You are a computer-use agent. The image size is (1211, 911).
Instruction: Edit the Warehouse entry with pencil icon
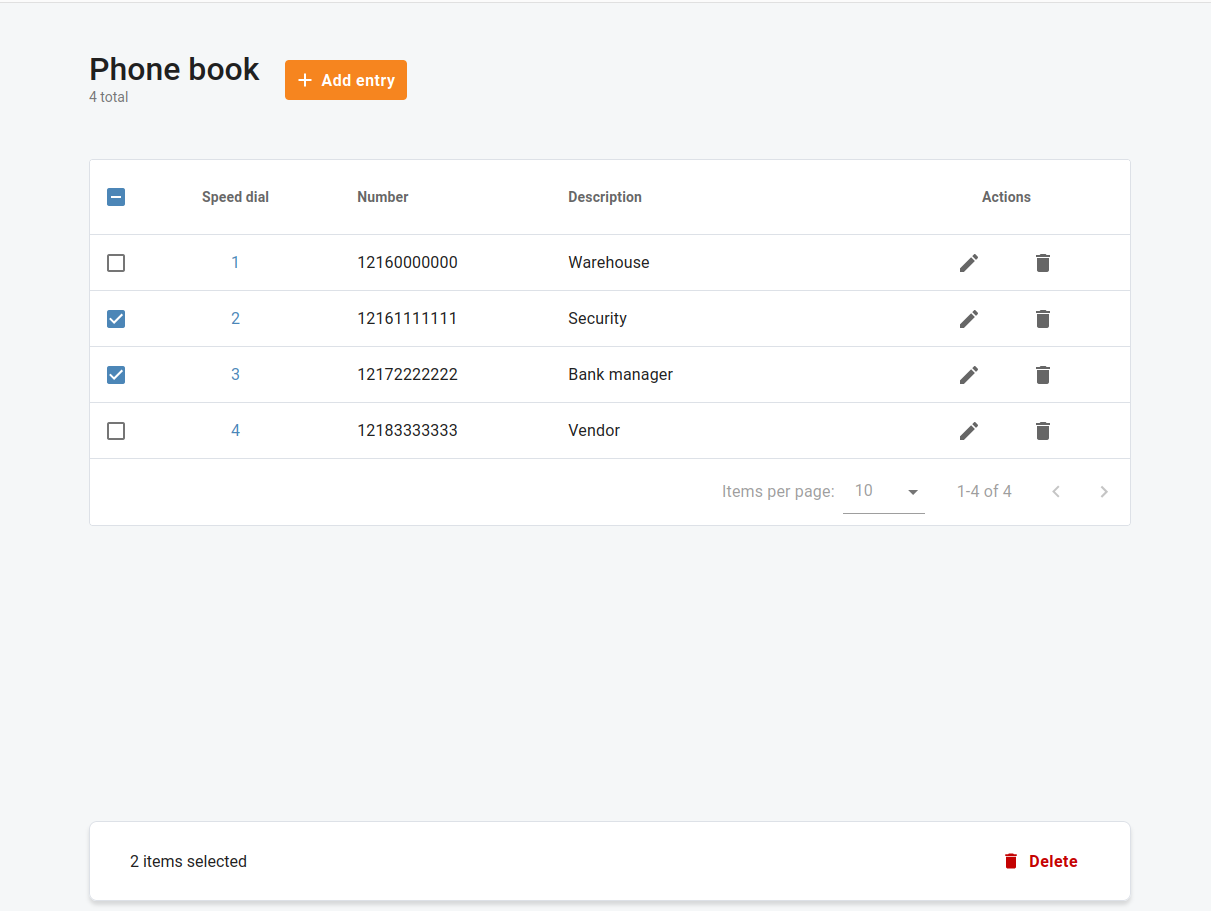pyautogui.click(x=968, y=263)
